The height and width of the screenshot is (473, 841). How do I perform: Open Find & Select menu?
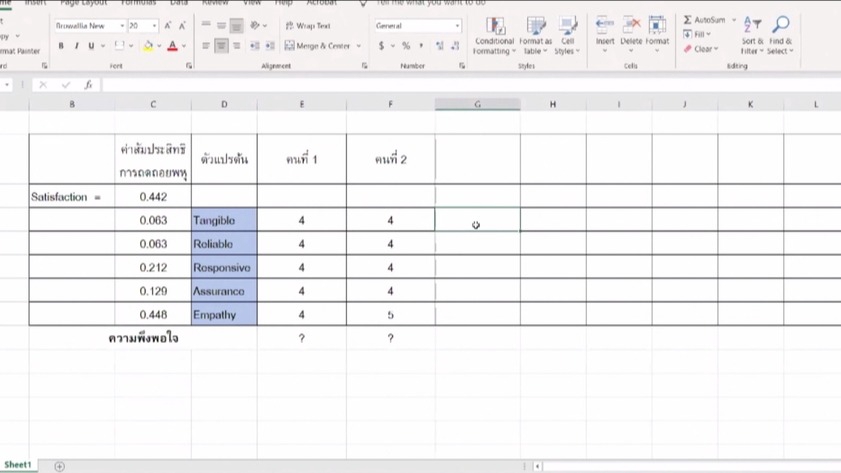780,35
